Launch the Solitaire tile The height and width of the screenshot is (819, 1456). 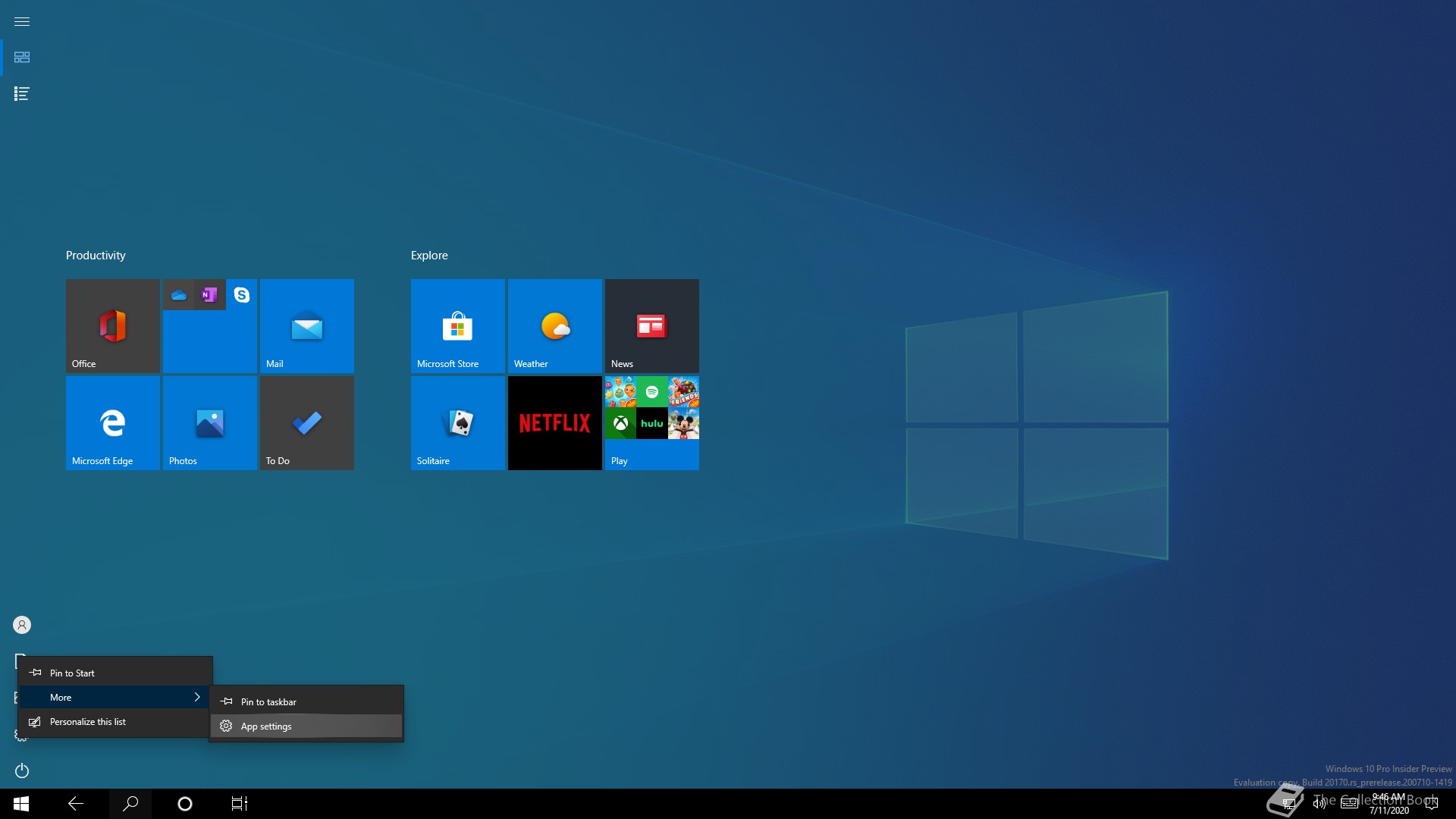pyautogui.click(x=458, y=423)
